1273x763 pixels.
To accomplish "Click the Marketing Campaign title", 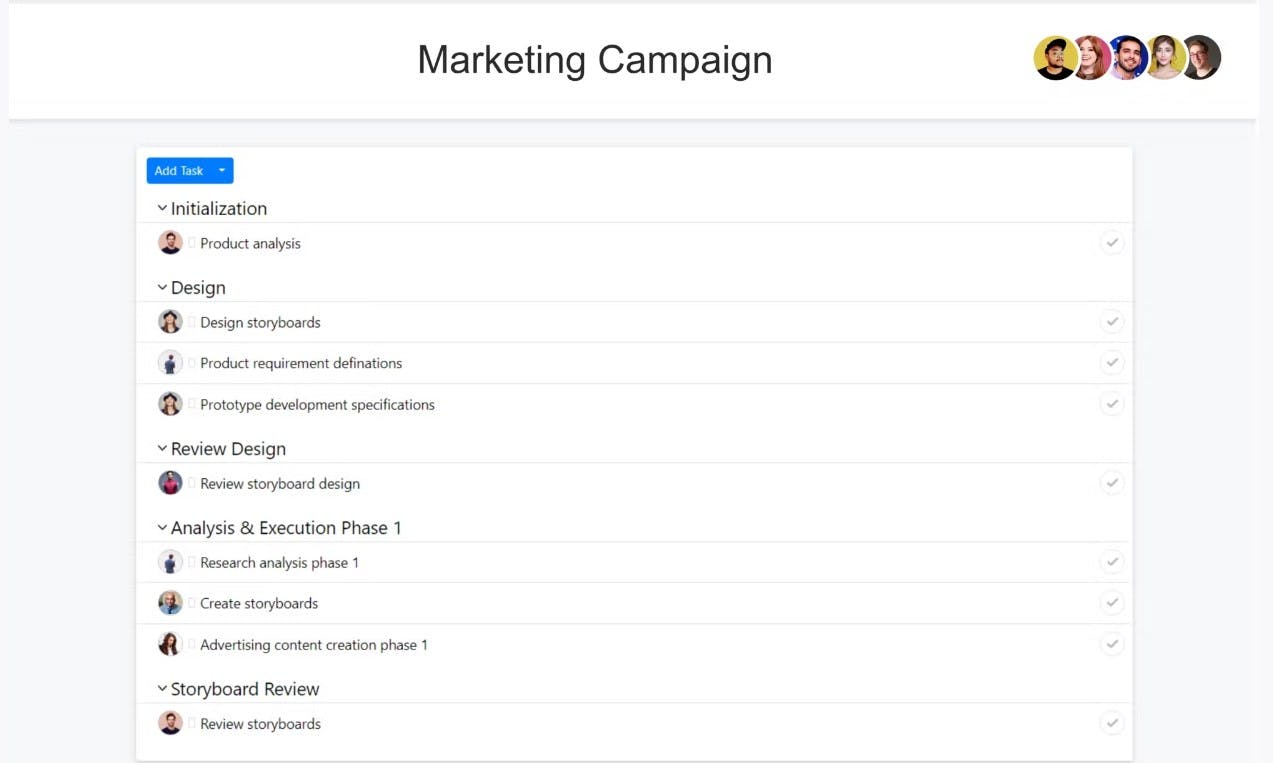I will pos(594,60).
